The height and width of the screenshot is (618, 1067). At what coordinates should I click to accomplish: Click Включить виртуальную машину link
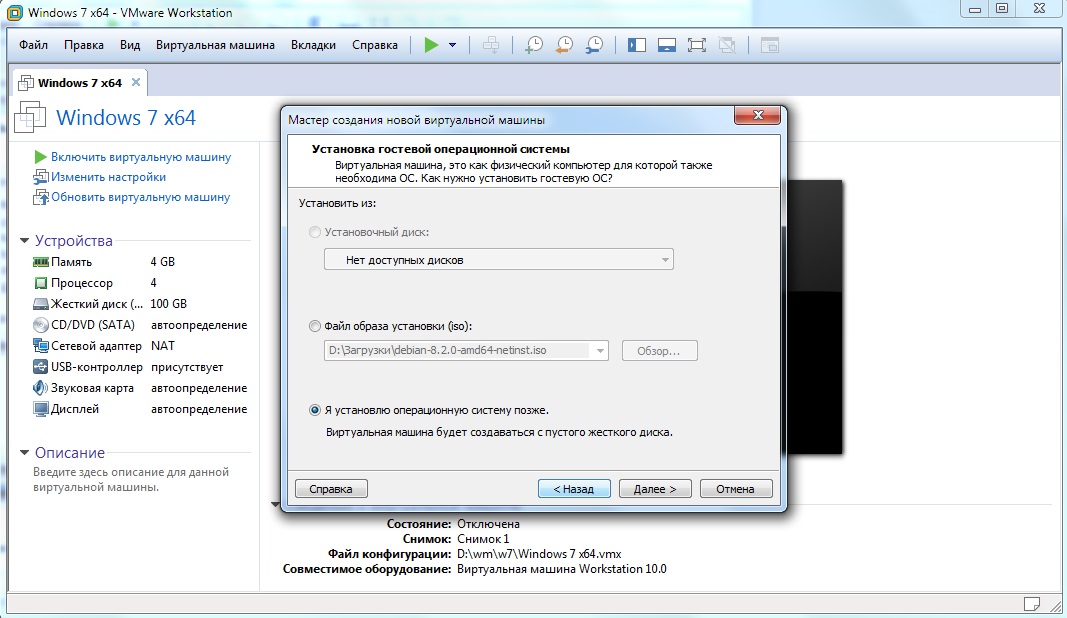point(141,157)
